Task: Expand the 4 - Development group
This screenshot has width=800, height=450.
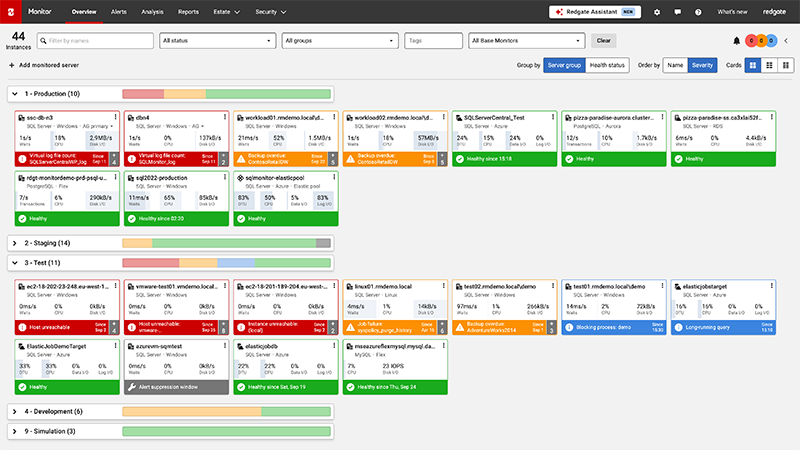Action: (x=15, y=412)
